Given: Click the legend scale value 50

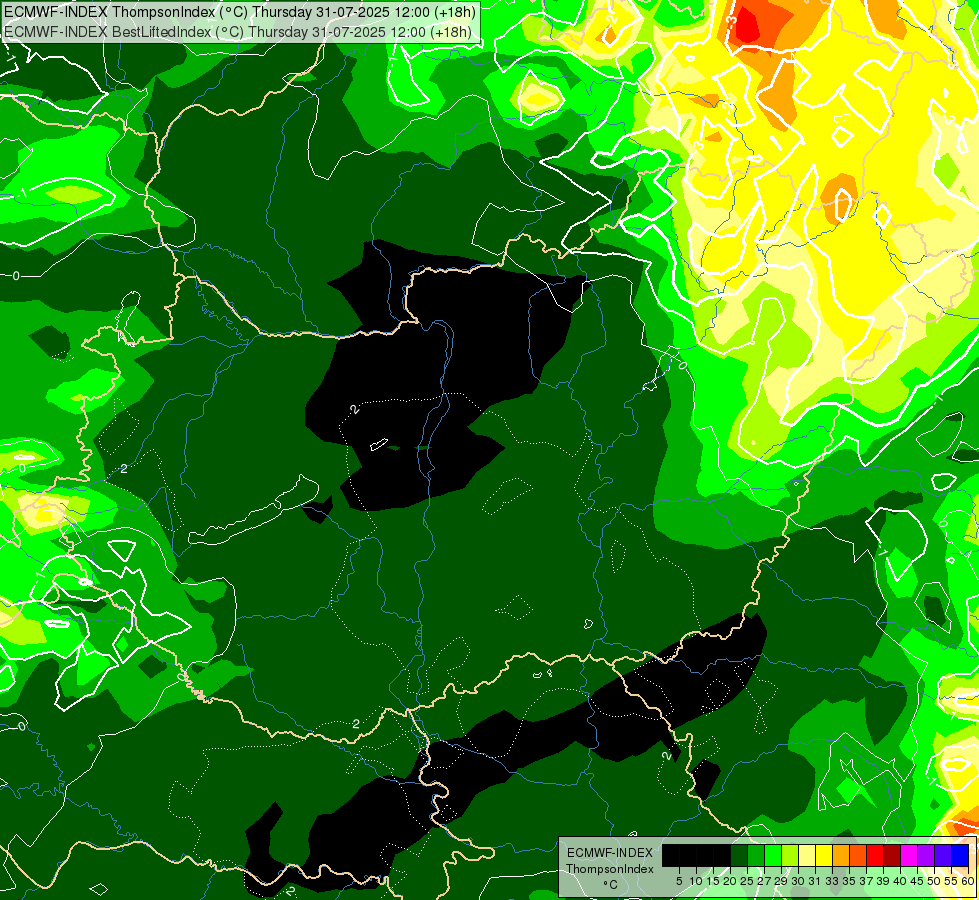Looking at the screenshot, I should click(x=935, y=881).
